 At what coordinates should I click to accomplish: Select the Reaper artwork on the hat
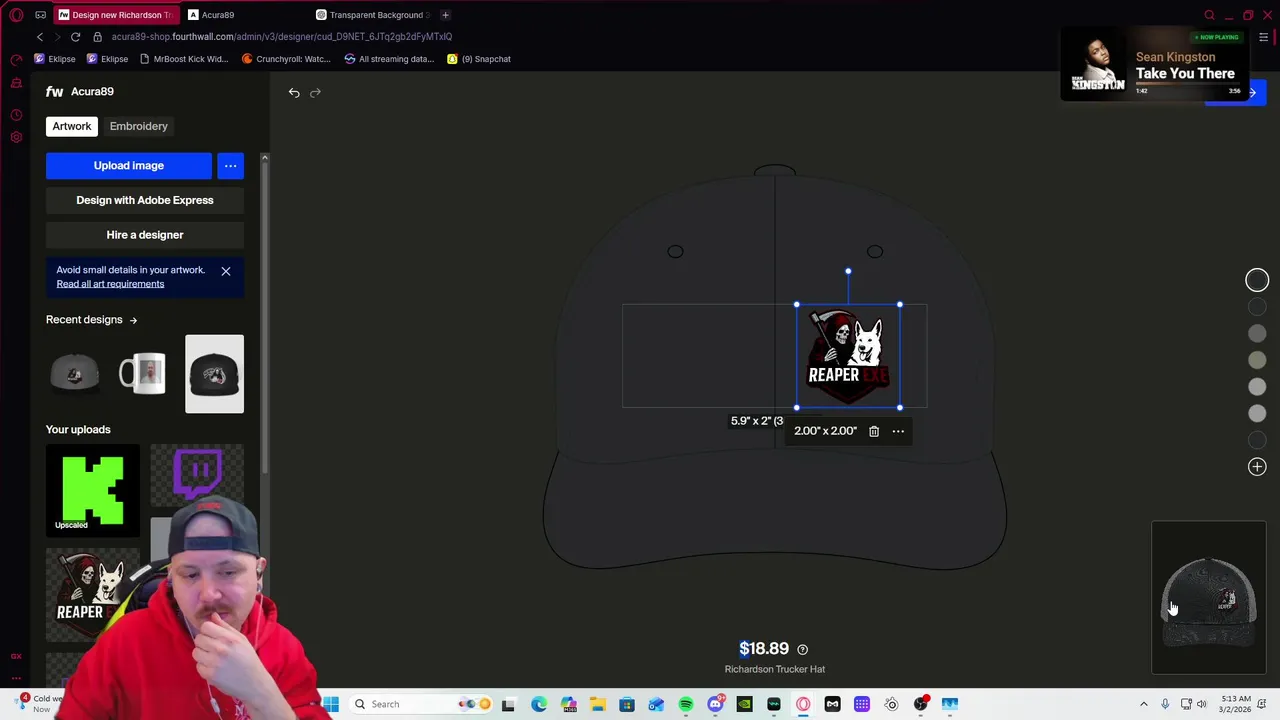point(848,356)
